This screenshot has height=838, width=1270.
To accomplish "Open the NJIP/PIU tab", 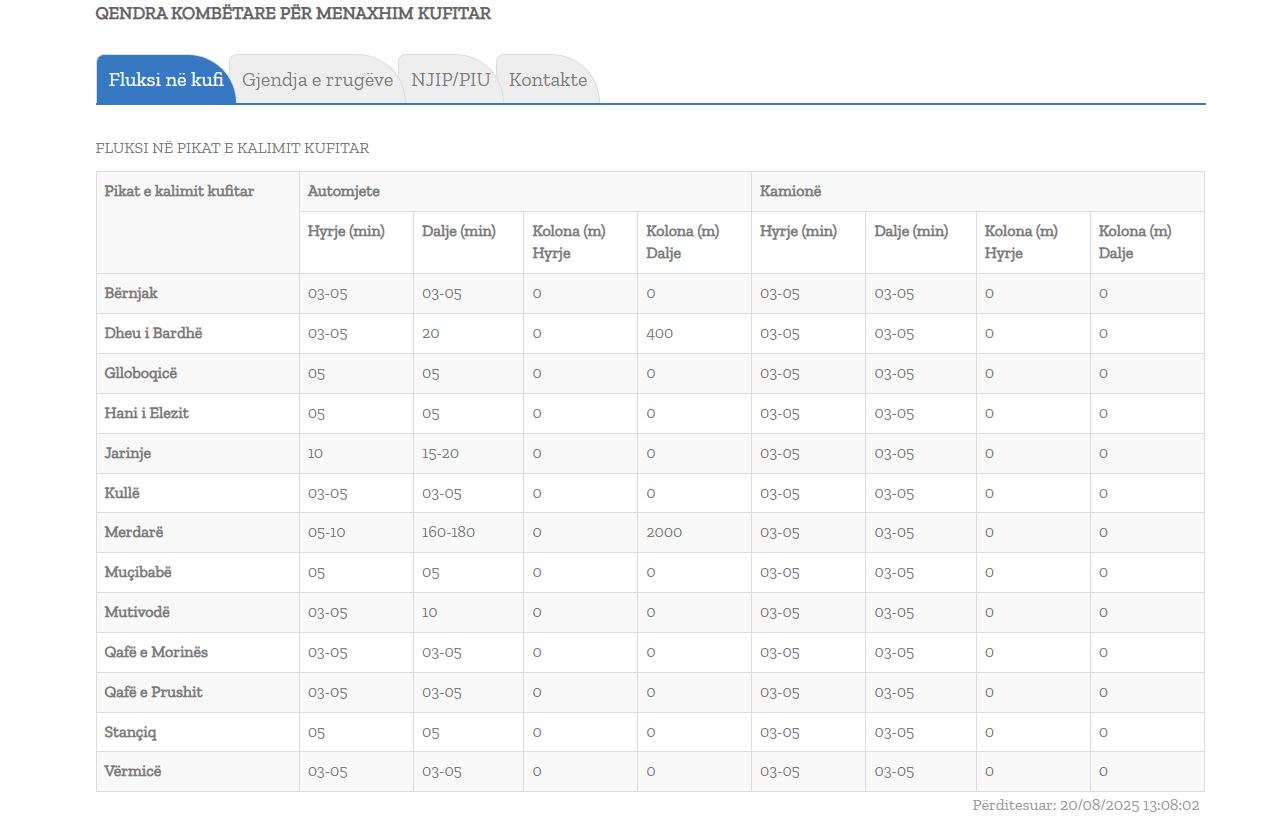I will pyautogui.click(x=450, y=80).
